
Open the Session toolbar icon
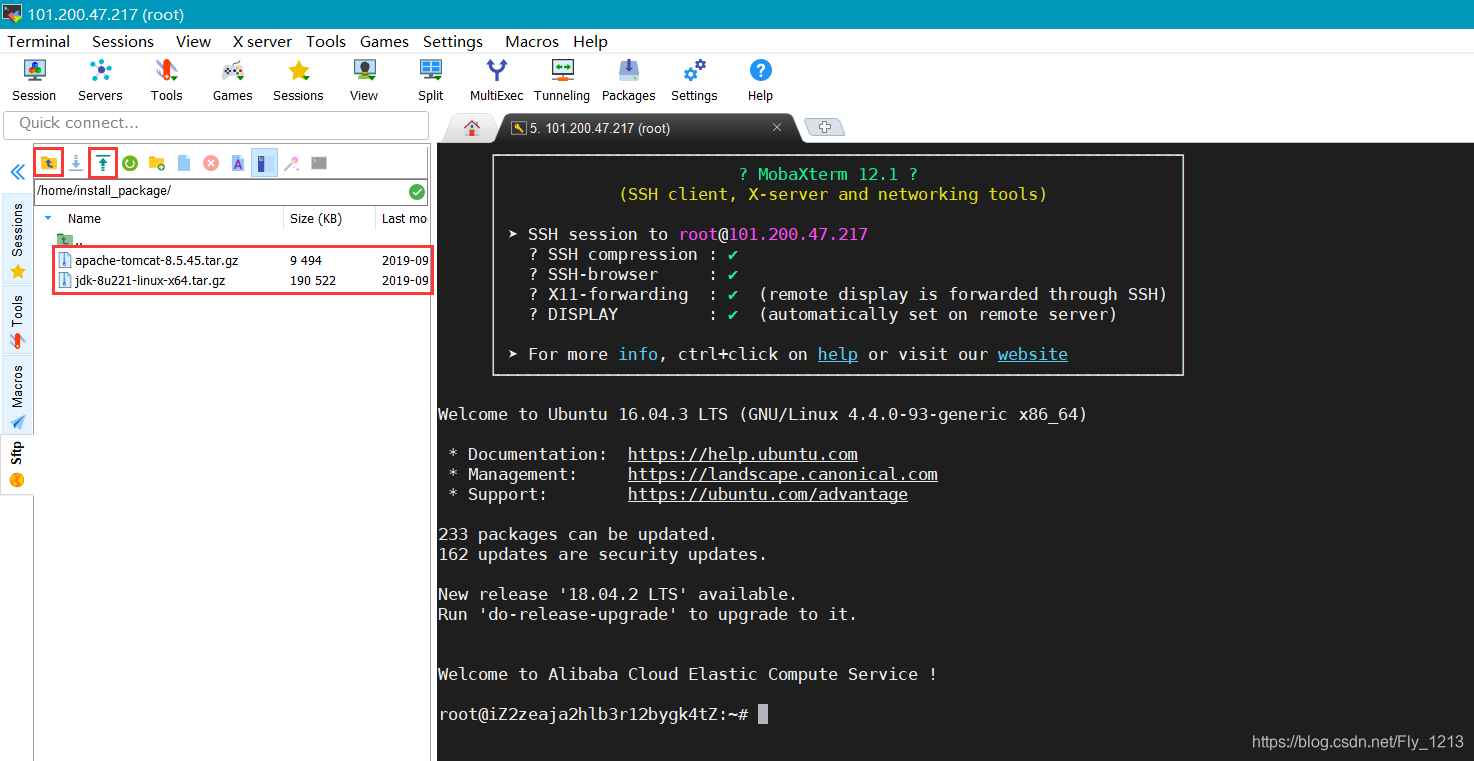click(x=34, y=80)
